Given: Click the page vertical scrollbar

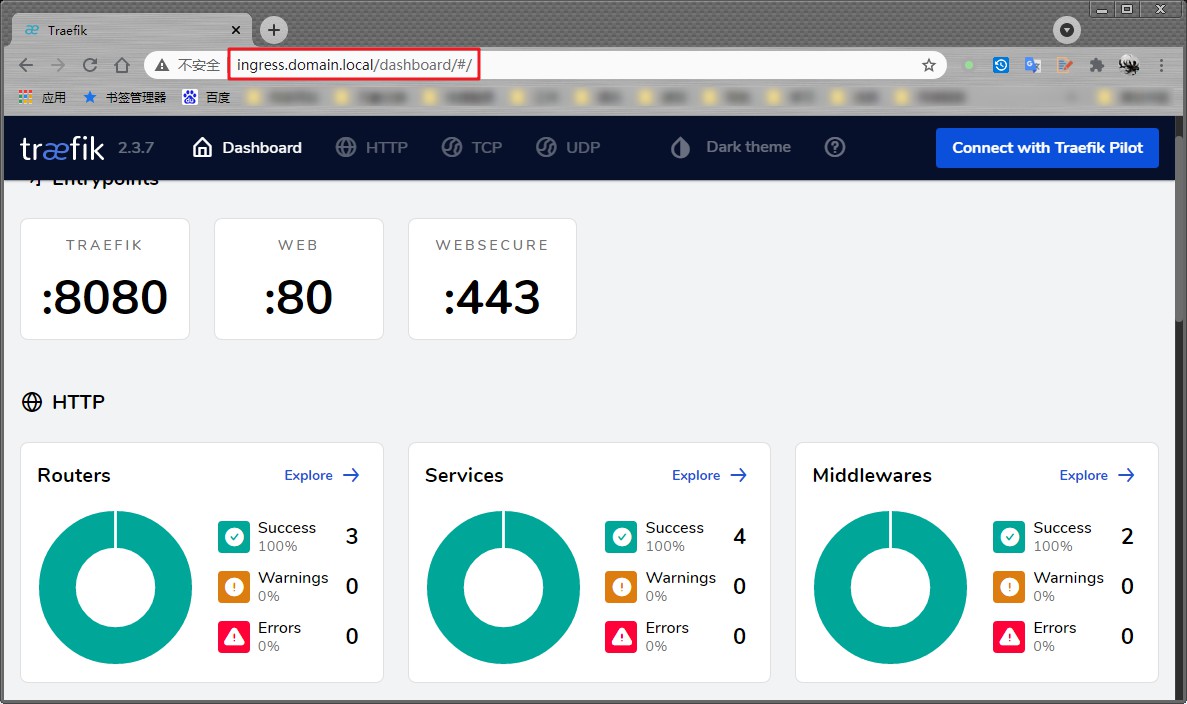Looking at the screenshot, I should [x=1179, y=227].
